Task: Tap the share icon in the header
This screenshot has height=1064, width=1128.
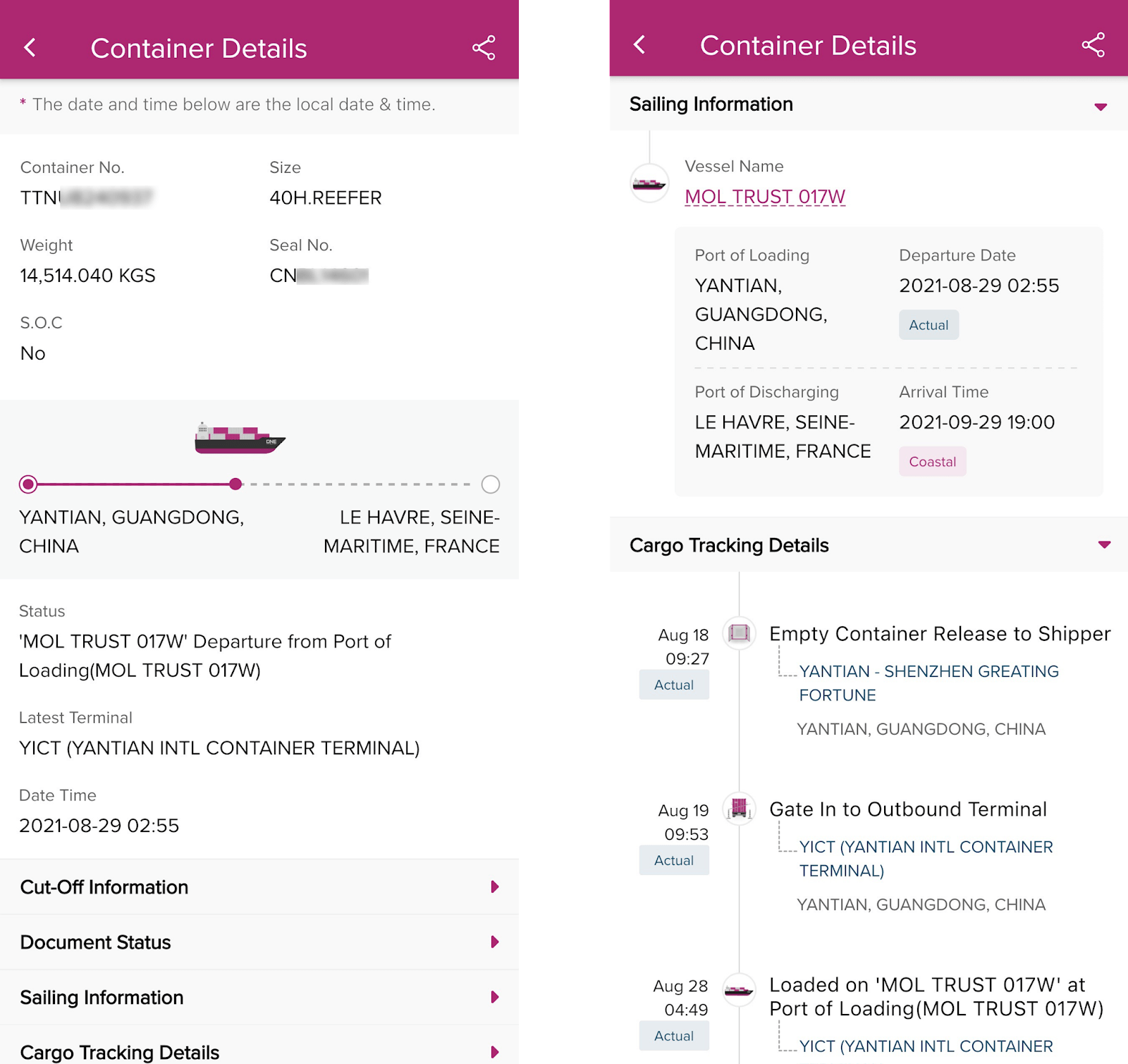Action: coord(484,47)
